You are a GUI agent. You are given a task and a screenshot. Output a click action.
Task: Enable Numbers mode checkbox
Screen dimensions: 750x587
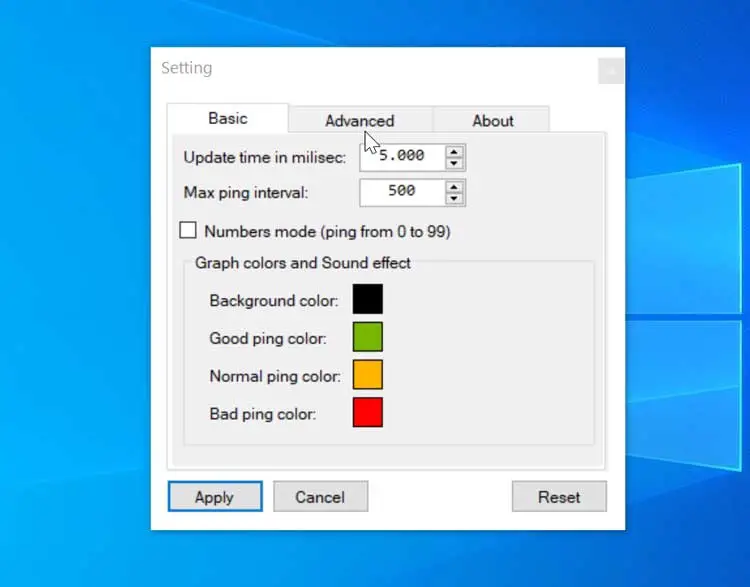point(188,230)
